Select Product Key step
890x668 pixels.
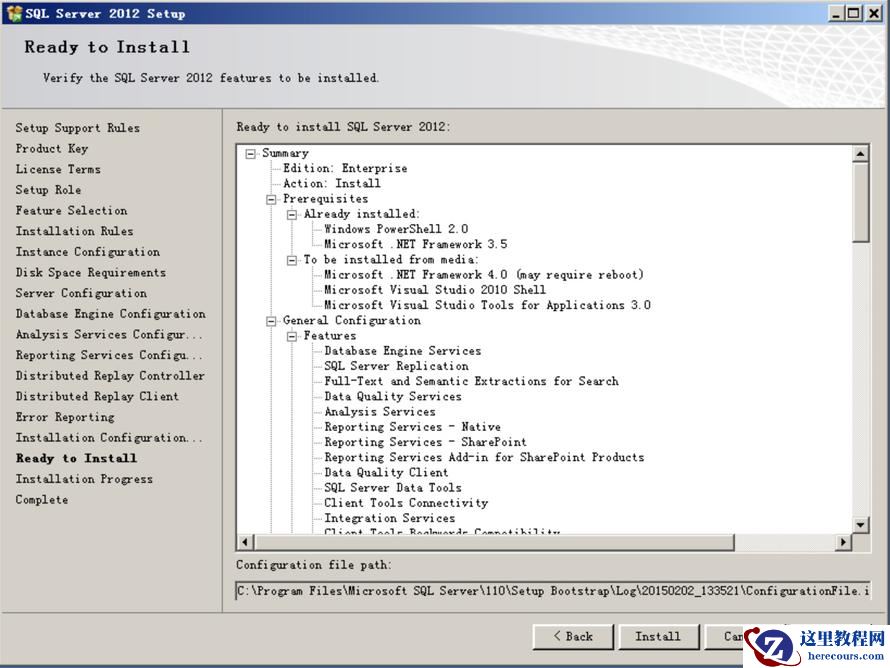click(52, 148)
